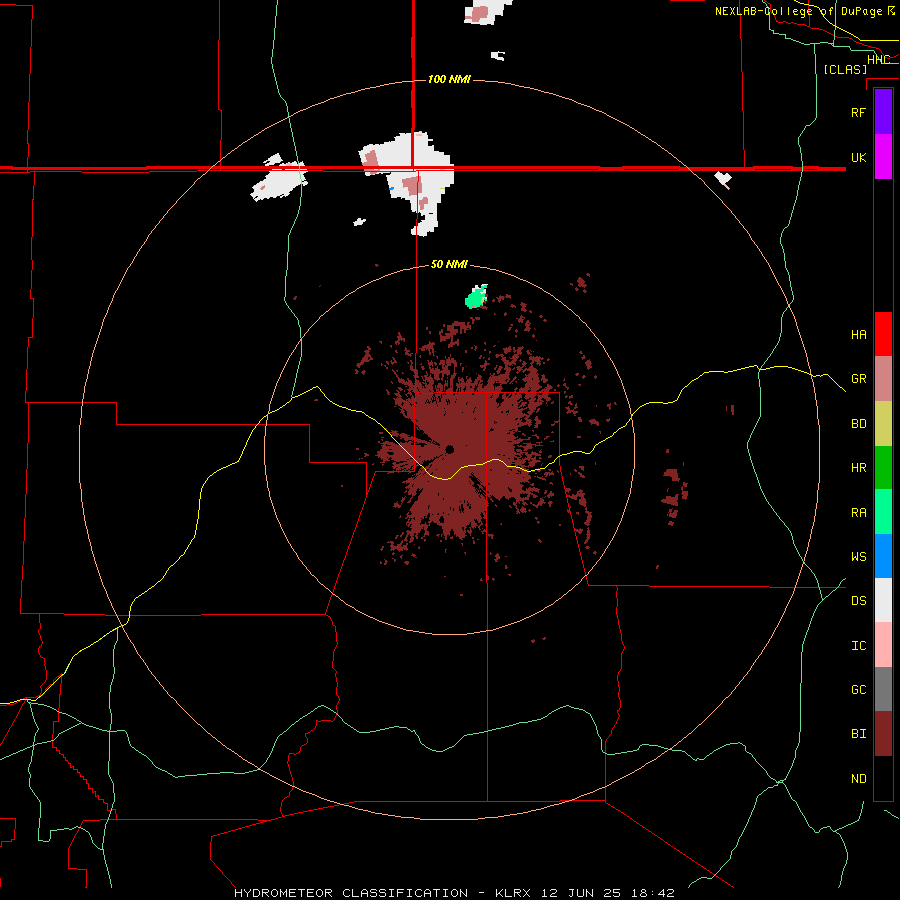Viewport: 900px width, 900px height.
Task: Click the IC legend label
Action: [x=858, y=645]
